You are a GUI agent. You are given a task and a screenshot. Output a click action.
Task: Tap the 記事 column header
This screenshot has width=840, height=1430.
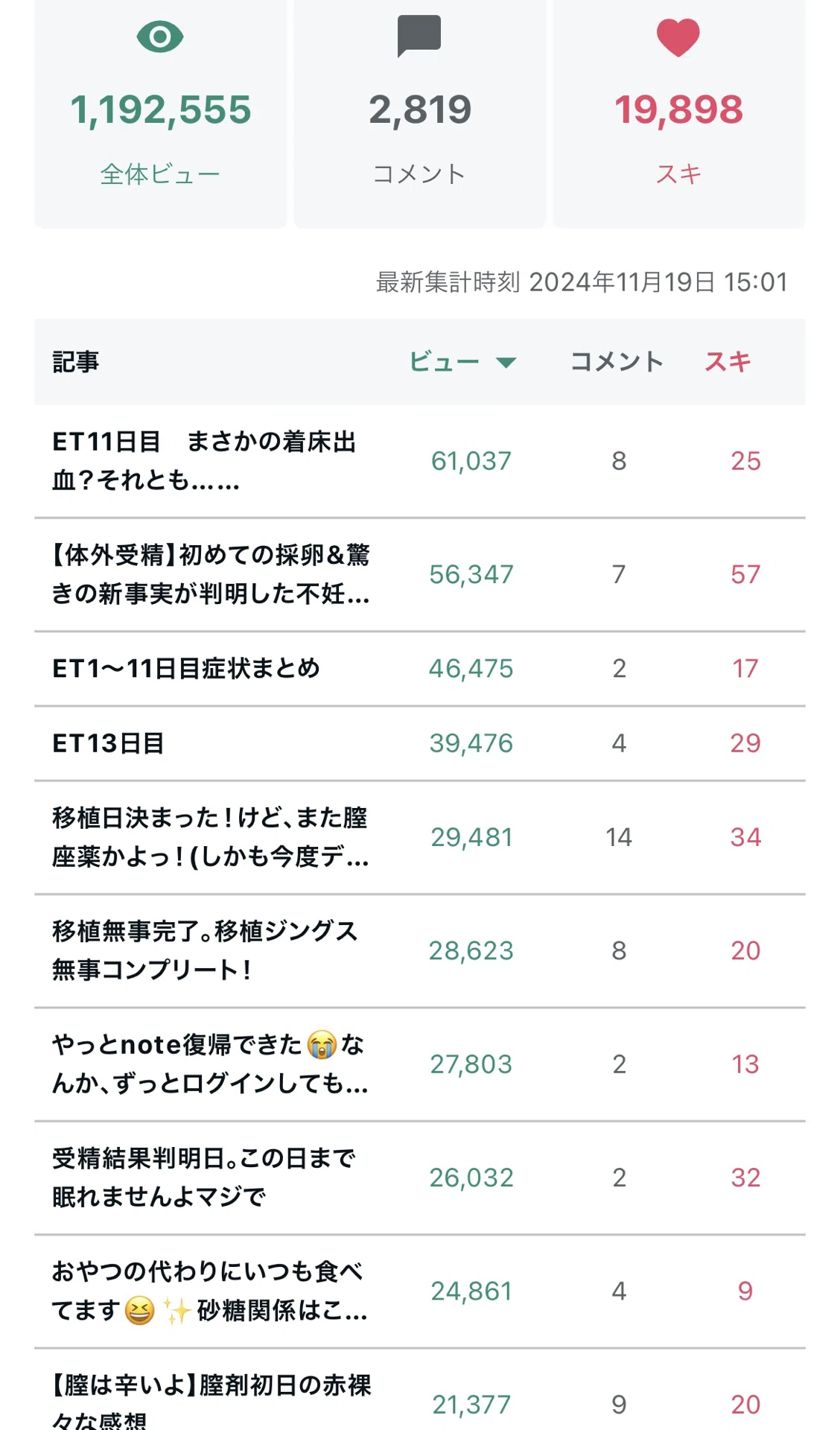pos(75,362)
